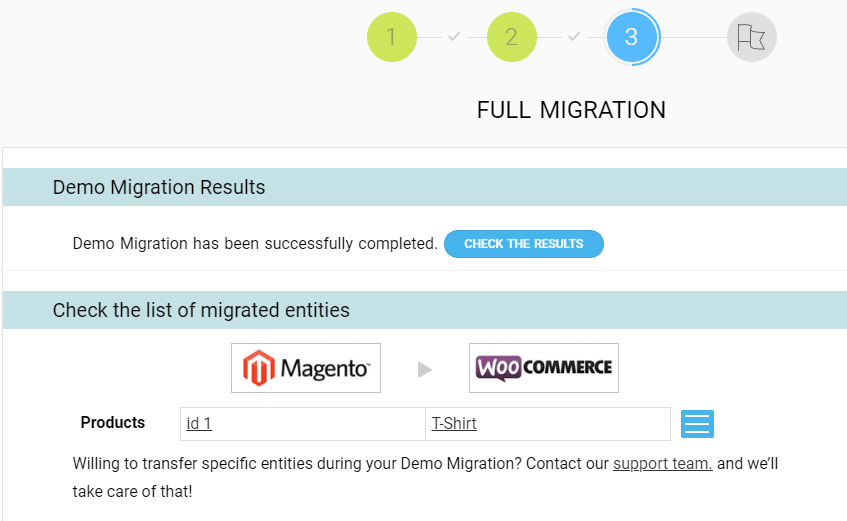
Task: Click the finish flag step icon
Action: [751, 37]
